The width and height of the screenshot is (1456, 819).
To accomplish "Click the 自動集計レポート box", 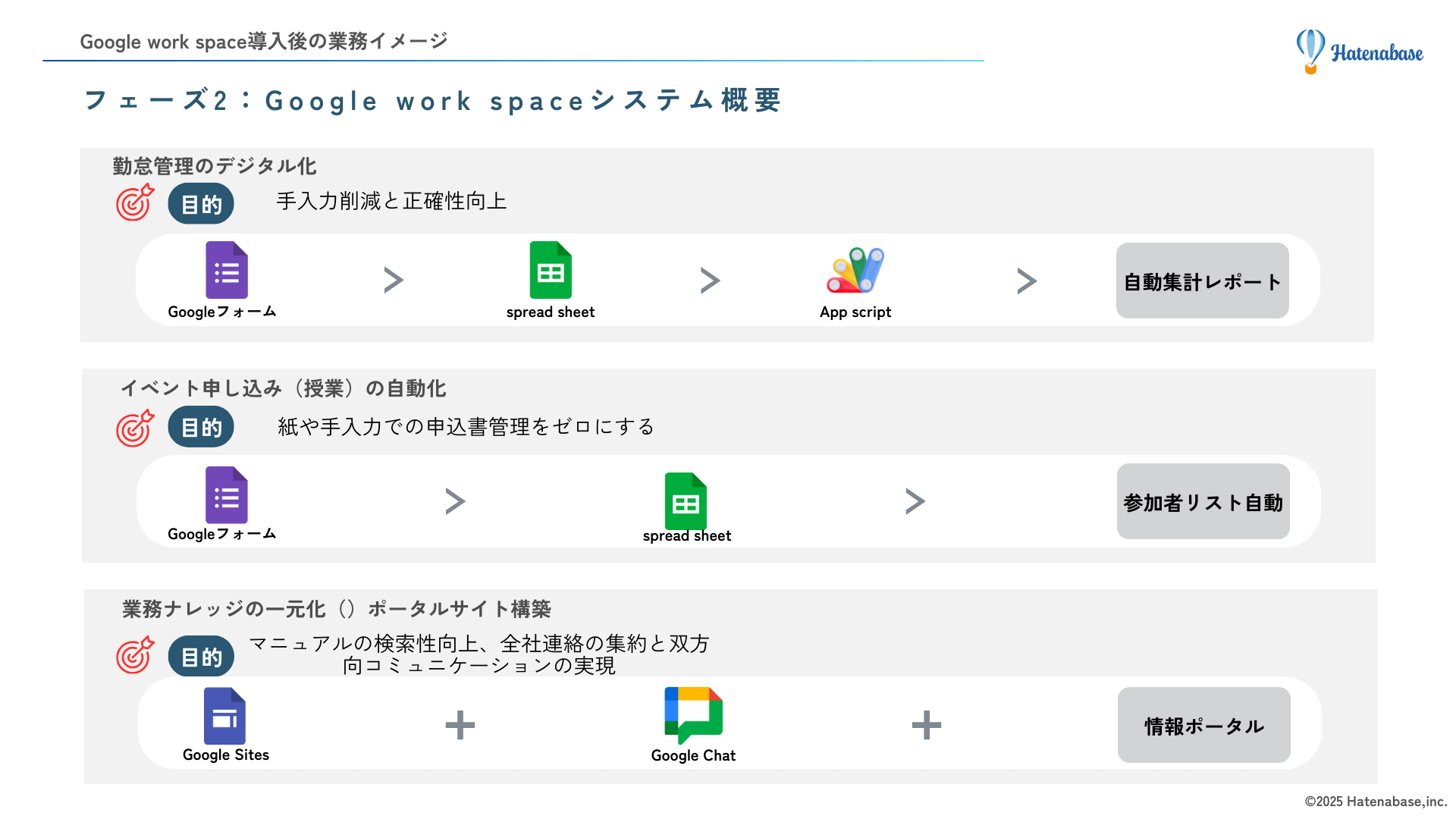I will [x=1202, y=281].
